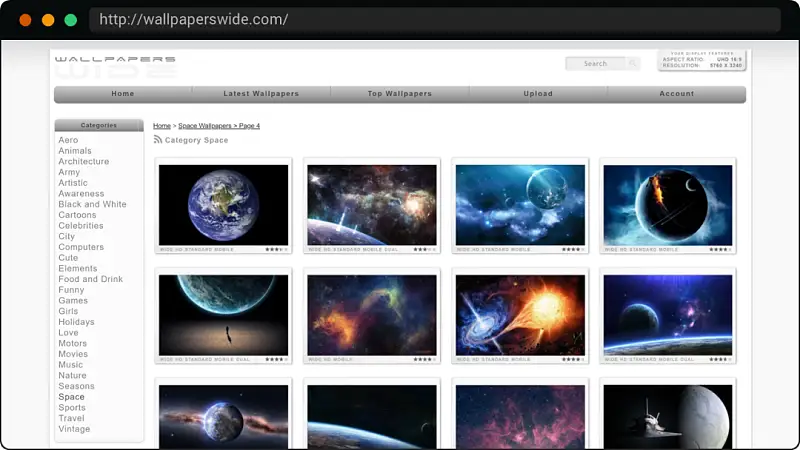Select the Holidays category

[76, 322]
